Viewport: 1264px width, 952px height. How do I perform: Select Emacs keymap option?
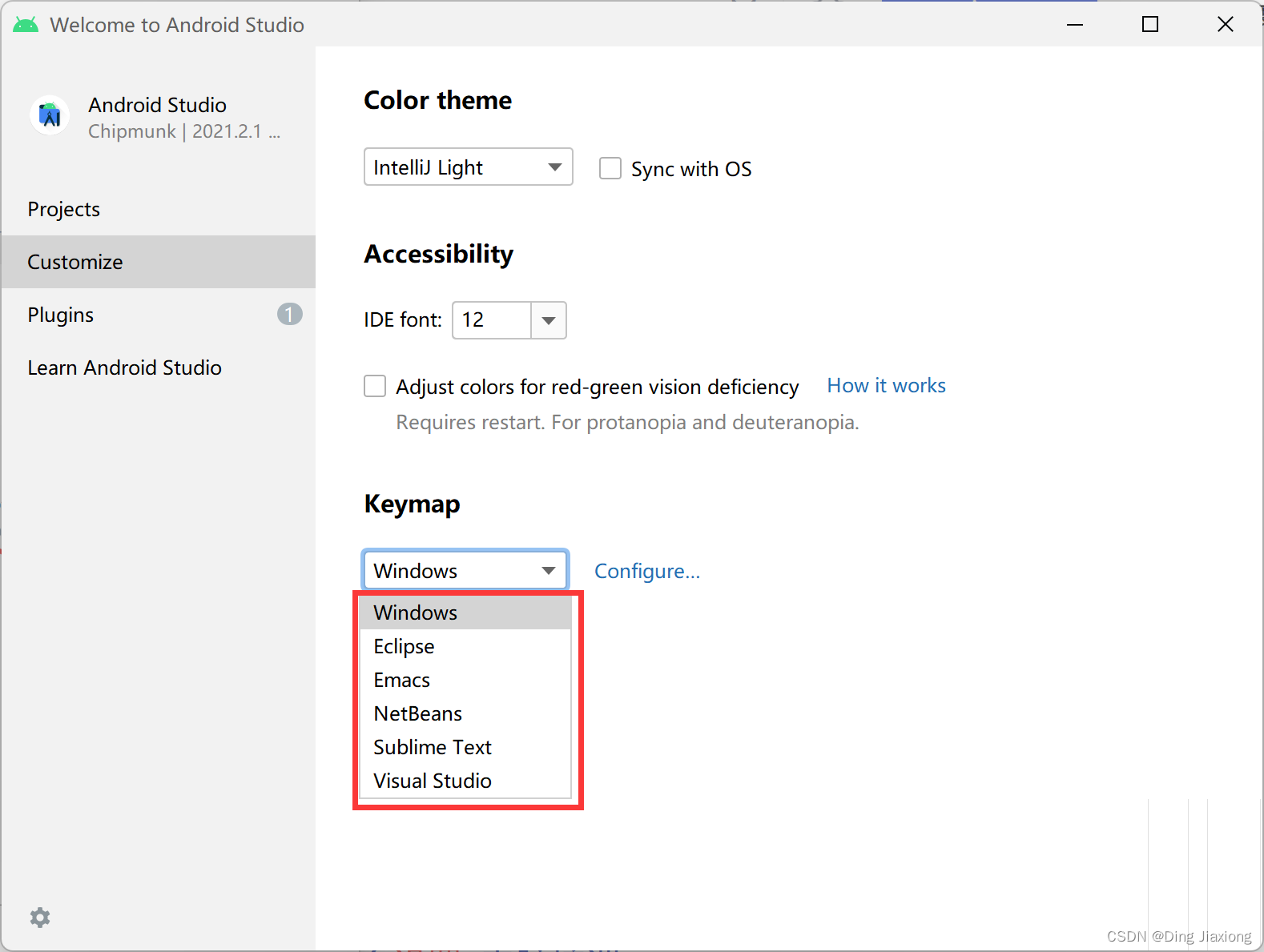click(x=465, y=680)
